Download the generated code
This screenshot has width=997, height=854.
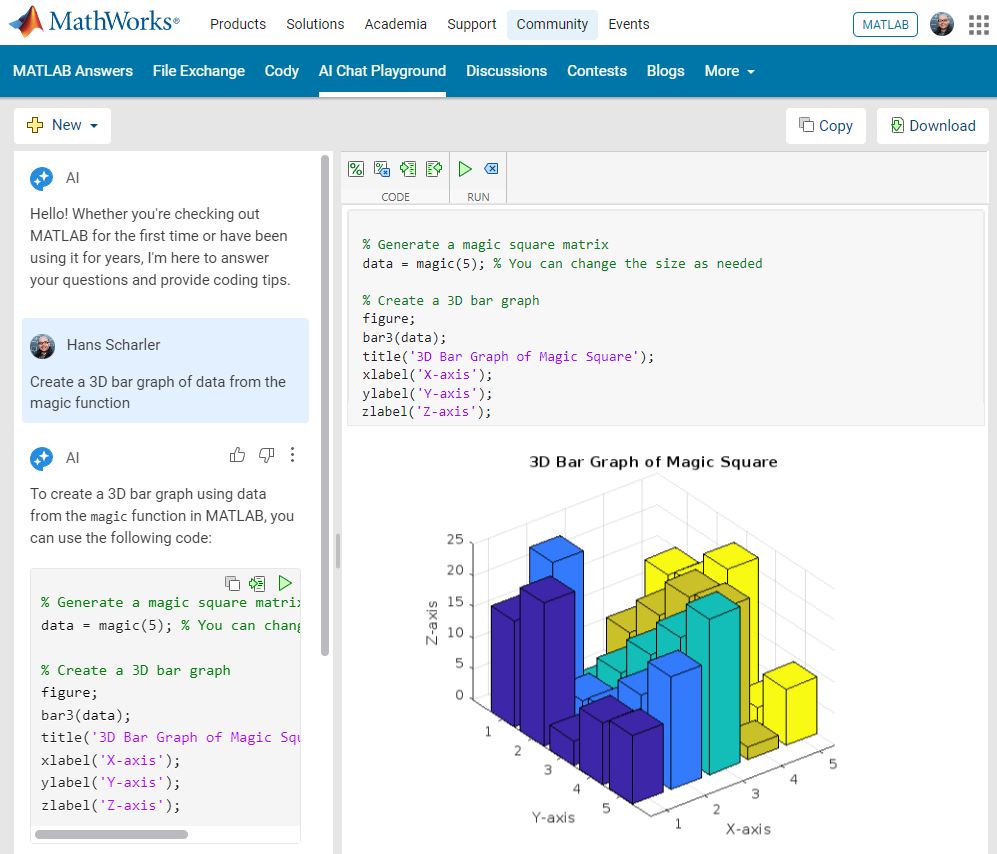click(932, 125)
